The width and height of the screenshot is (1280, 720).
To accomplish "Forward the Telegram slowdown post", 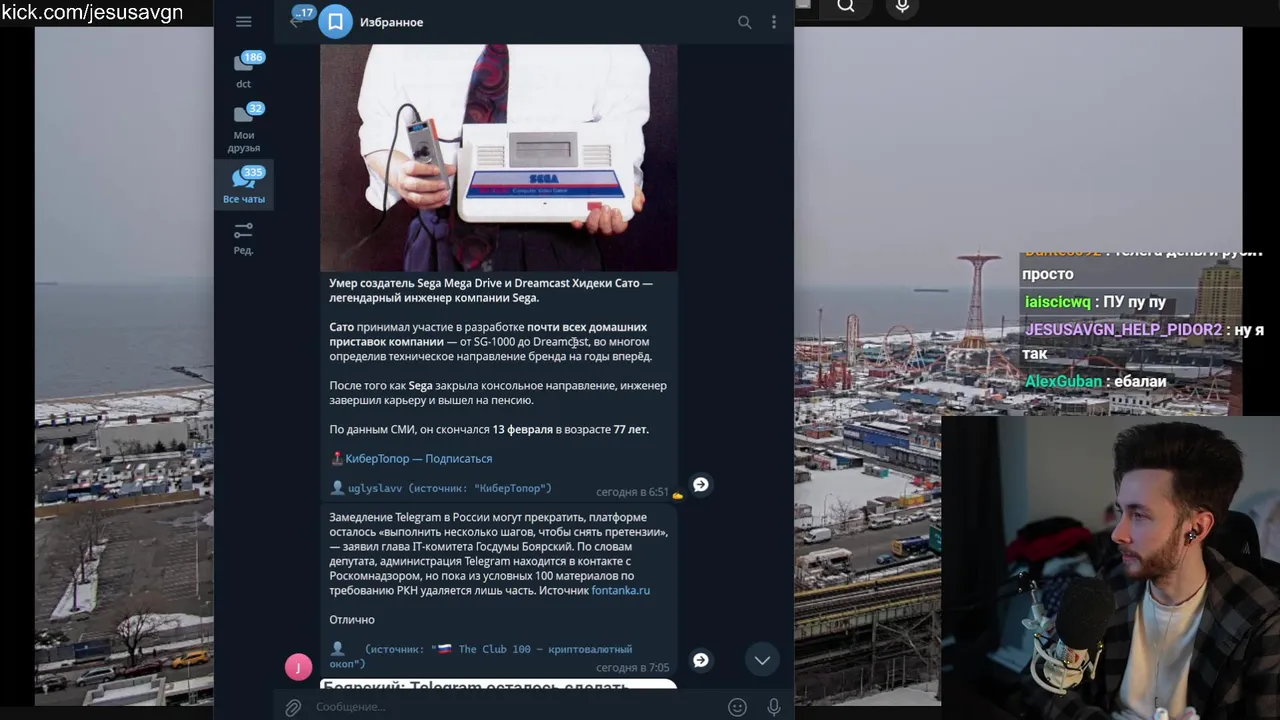I will click(x=701, y=660).
